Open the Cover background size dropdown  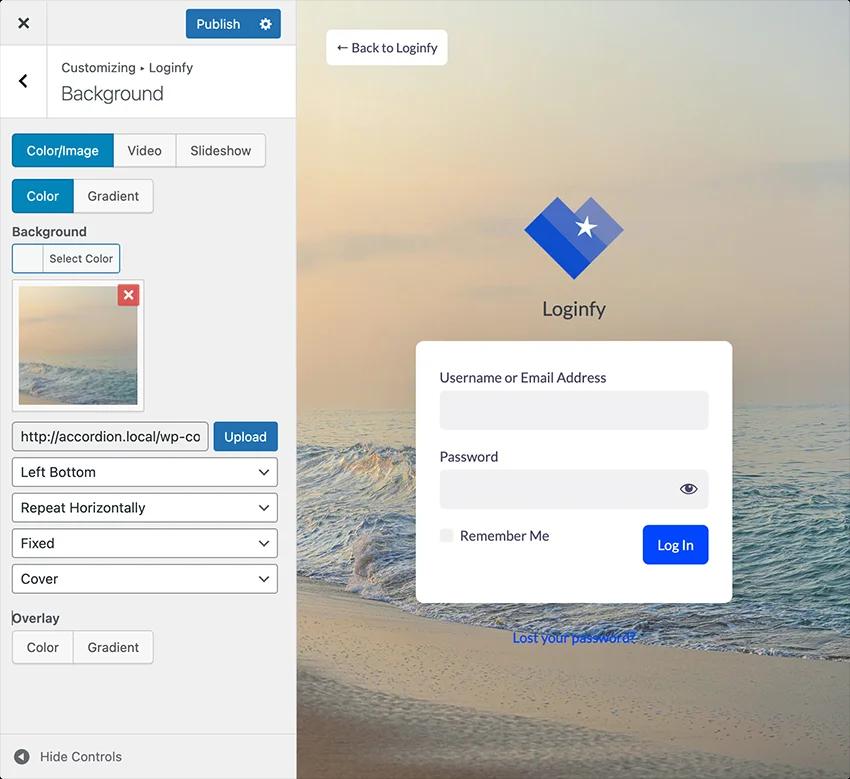144,578
